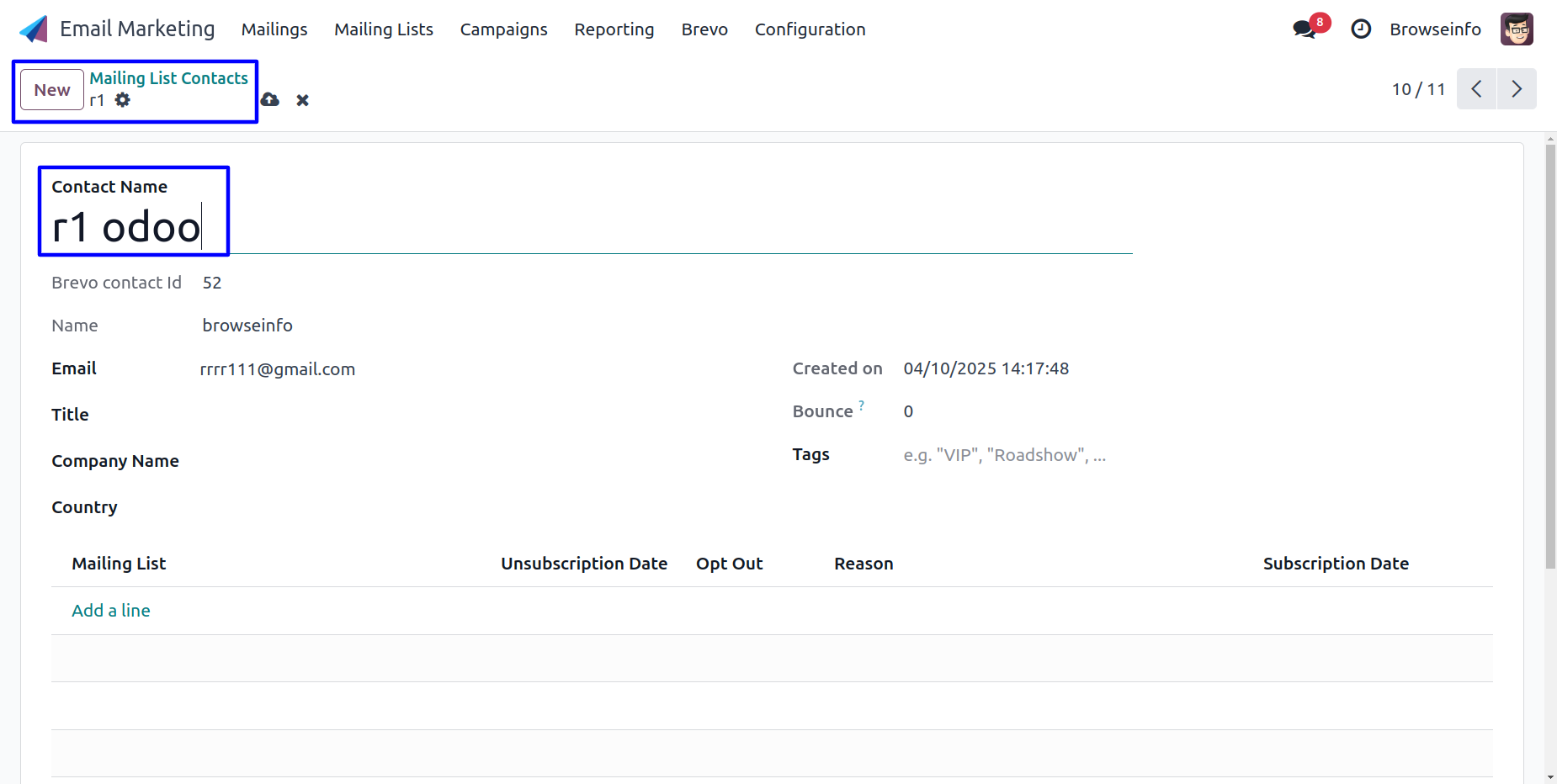Open the conversations chat icon with badge
1557x784 pixels.
pos(1310,28)
